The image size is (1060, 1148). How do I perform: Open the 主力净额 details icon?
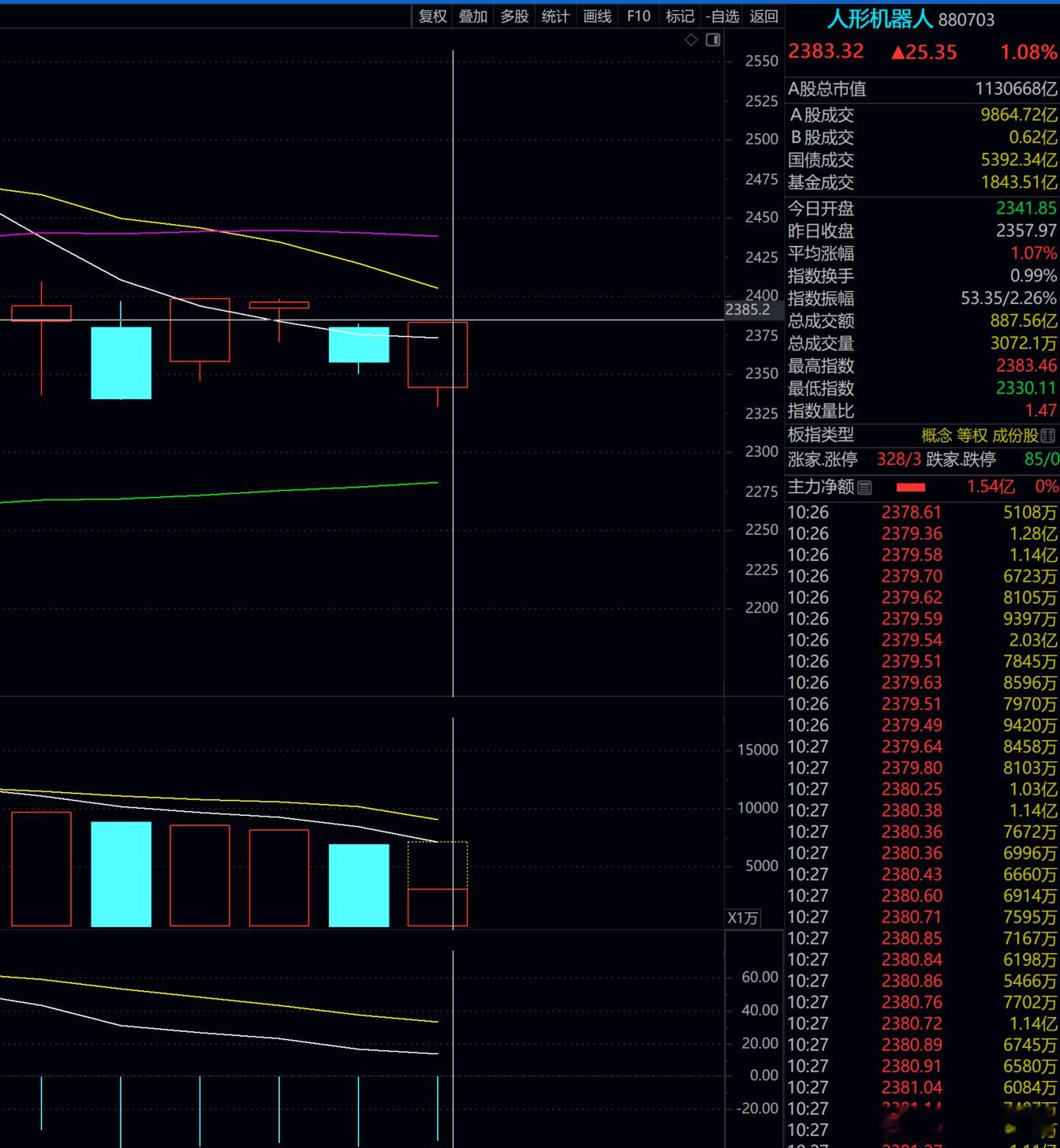click(864, 488)
